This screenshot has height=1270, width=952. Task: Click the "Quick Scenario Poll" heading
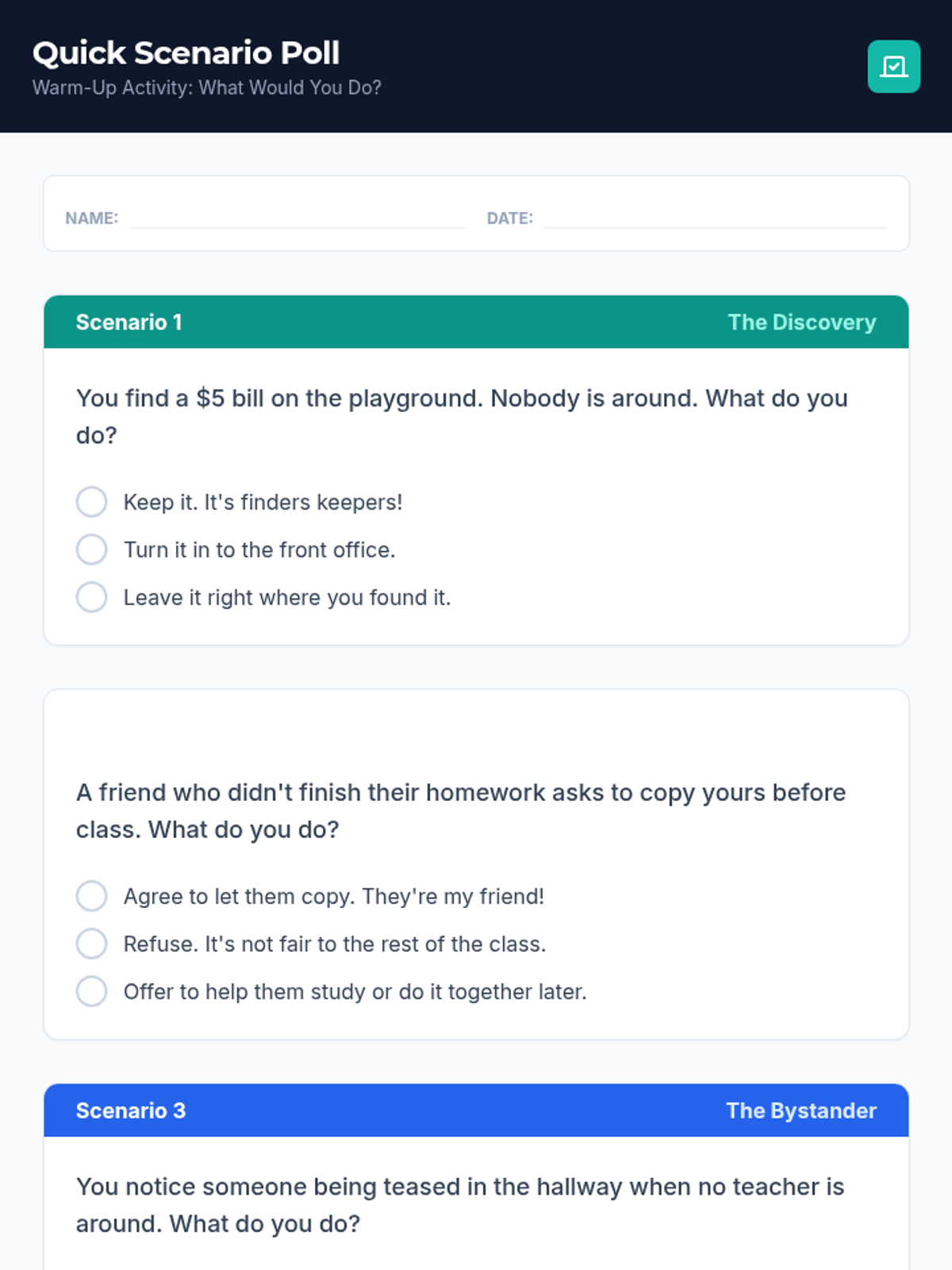186,53
